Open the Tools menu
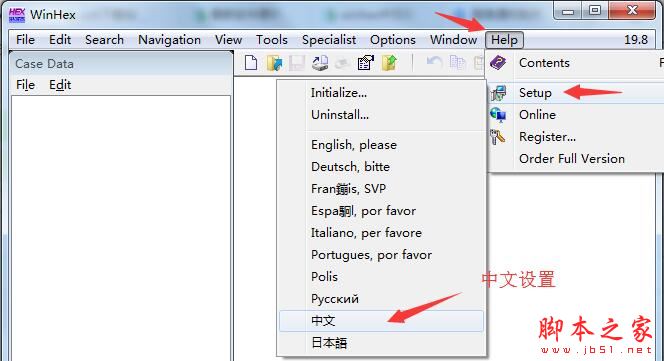The image size is (664, 361). point(271,40)
